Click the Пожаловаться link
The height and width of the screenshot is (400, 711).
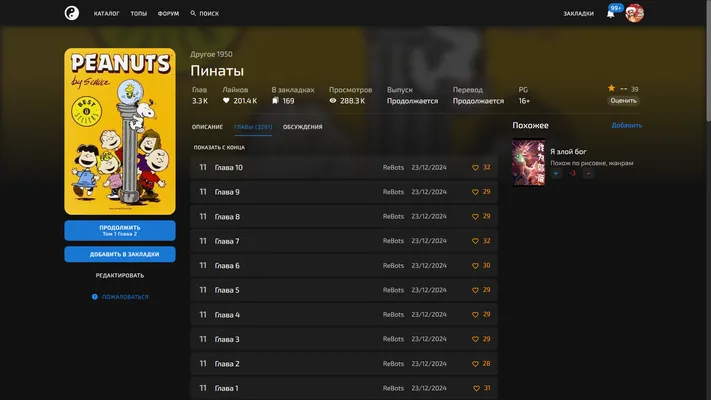[x=125, y=297]
